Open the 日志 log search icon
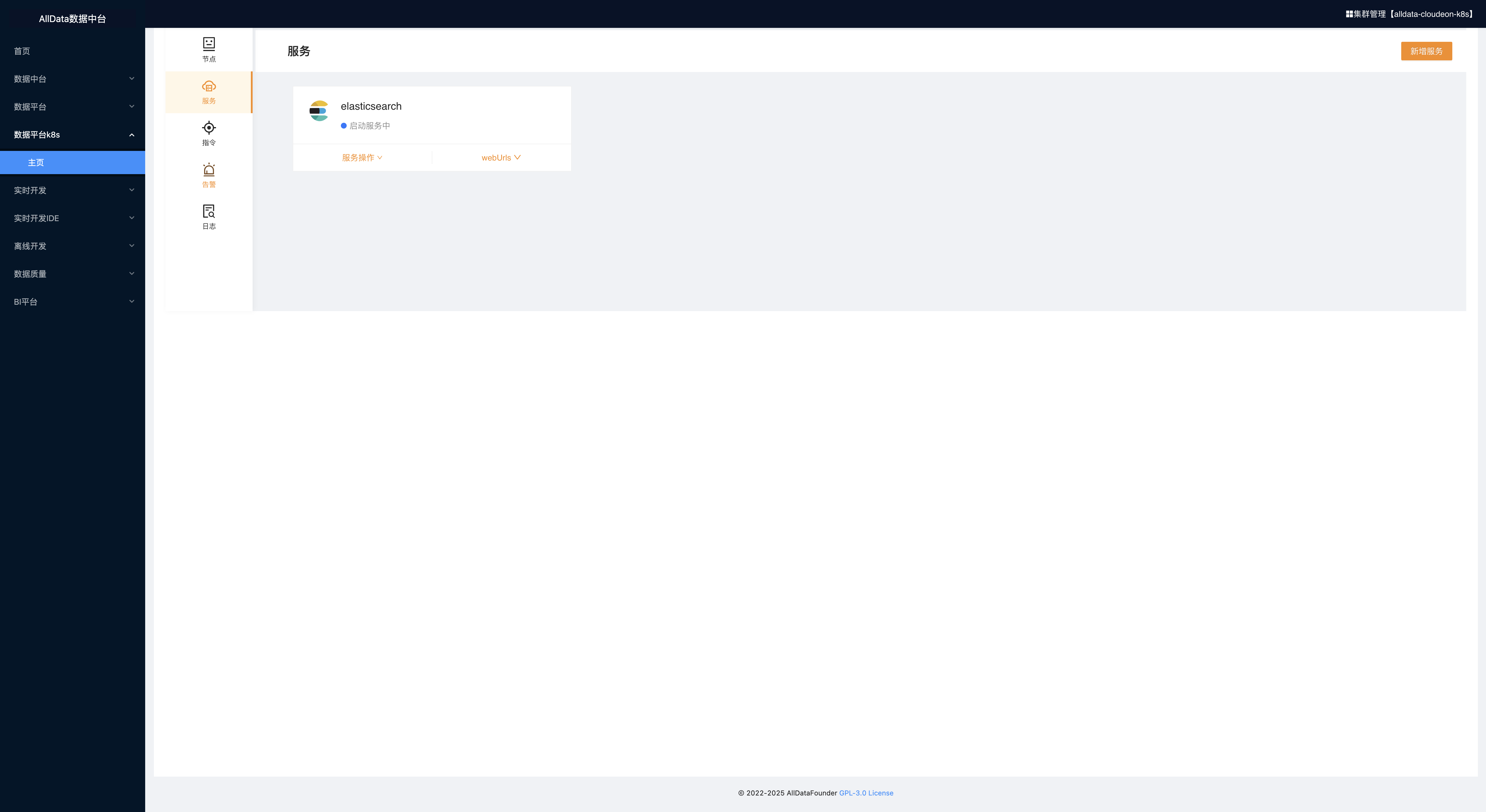Image resolution: width=1486 pixels, height=812 pixels. click(x=209, y=211)
